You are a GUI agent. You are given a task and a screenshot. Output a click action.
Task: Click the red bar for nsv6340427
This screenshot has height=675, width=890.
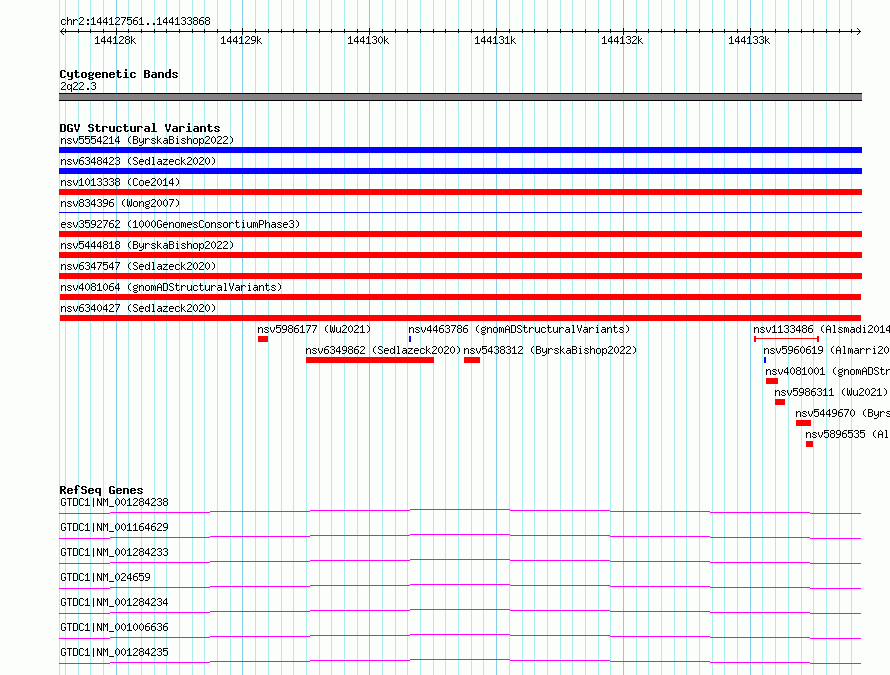(460, 318)
